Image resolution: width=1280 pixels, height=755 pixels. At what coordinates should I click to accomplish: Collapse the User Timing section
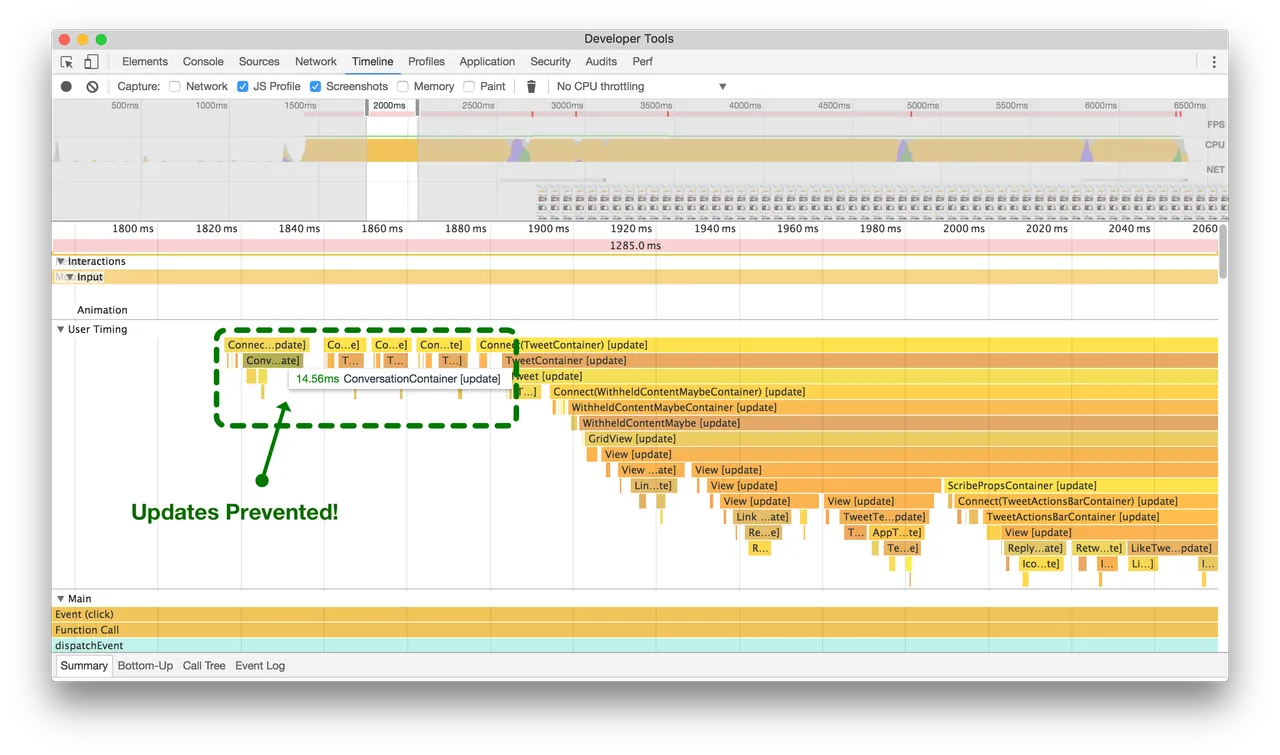pyautogui.click(x=61, y=329)
